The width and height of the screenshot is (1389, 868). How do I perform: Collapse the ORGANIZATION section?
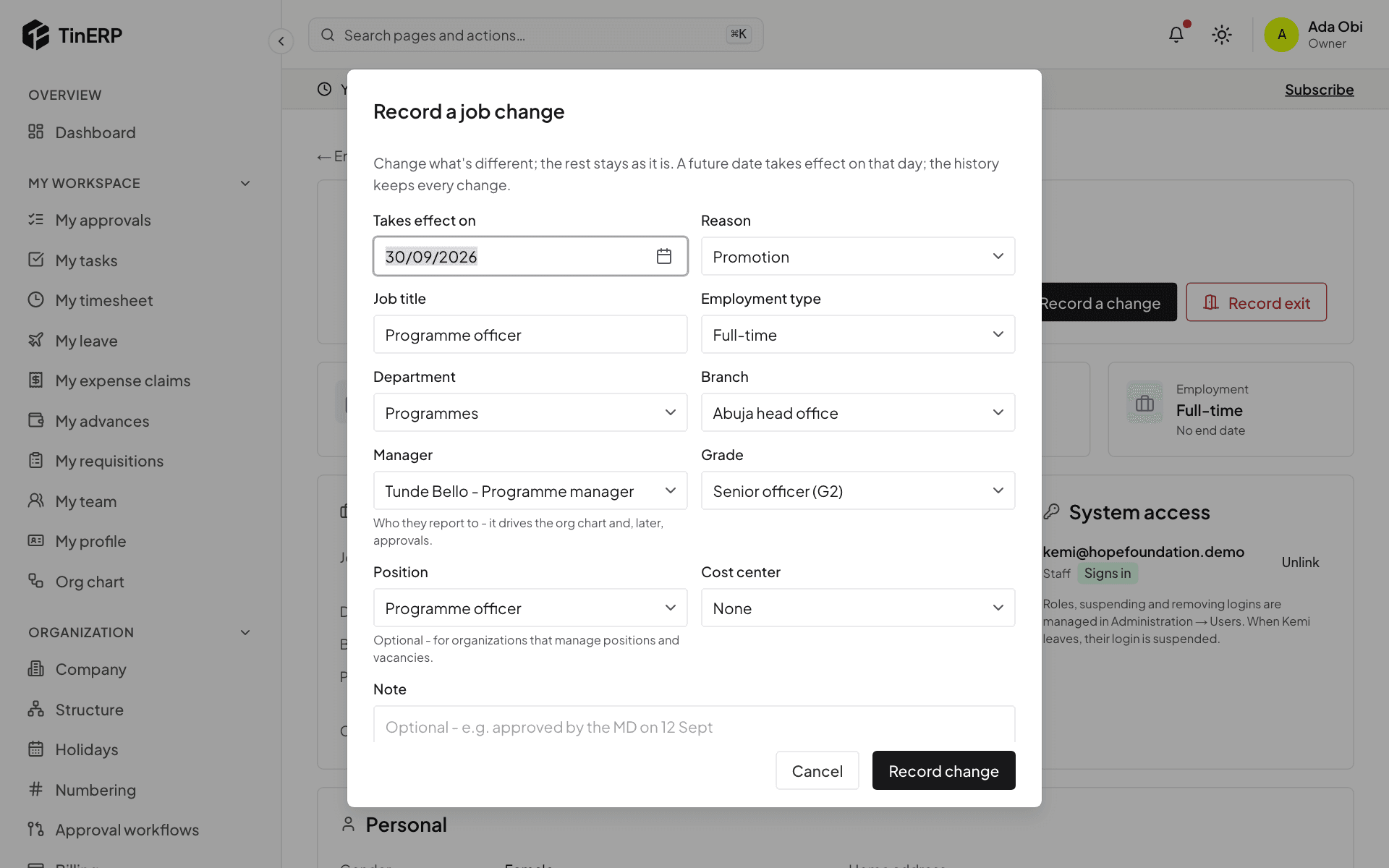[245, 632]
